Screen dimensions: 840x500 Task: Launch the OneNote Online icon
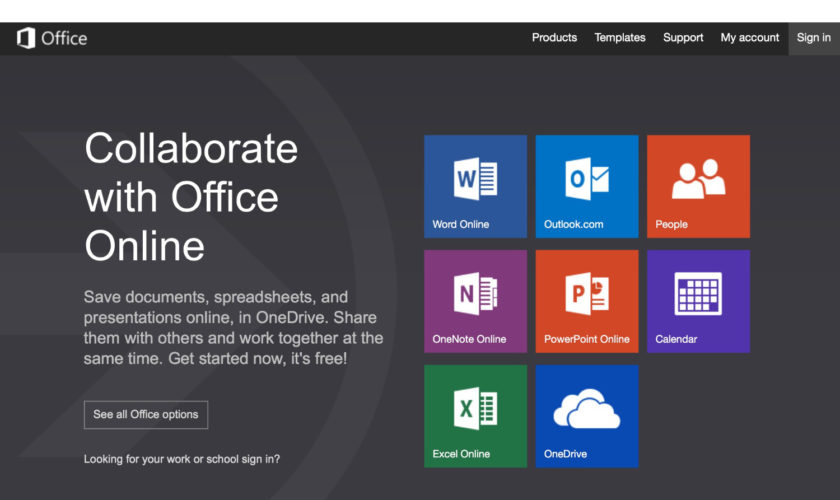point(475,294)
